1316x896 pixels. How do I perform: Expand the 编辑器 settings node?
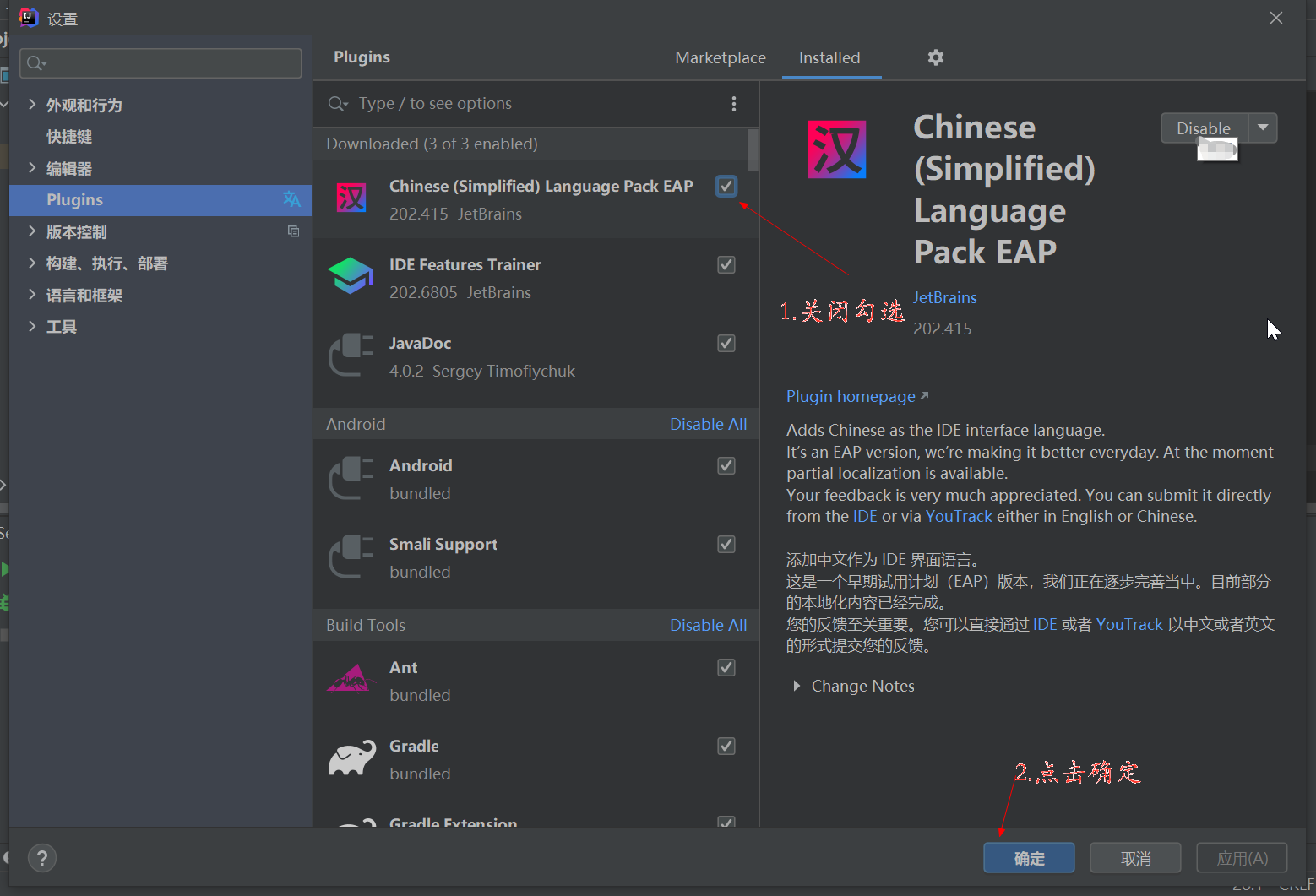coord(32,167)
